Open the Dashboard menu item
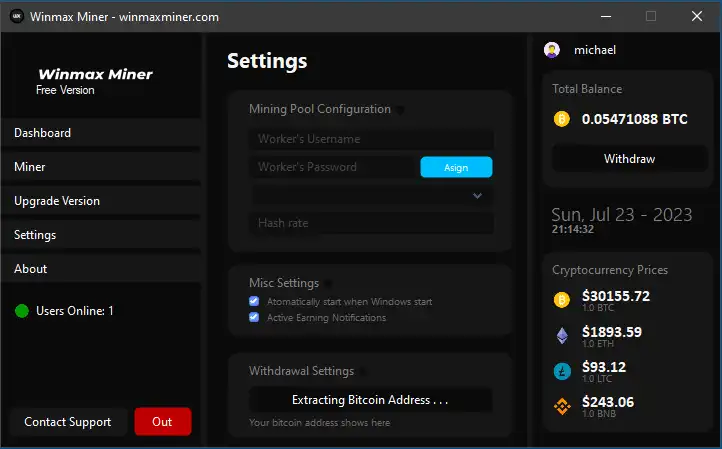 tap(101, 133)
